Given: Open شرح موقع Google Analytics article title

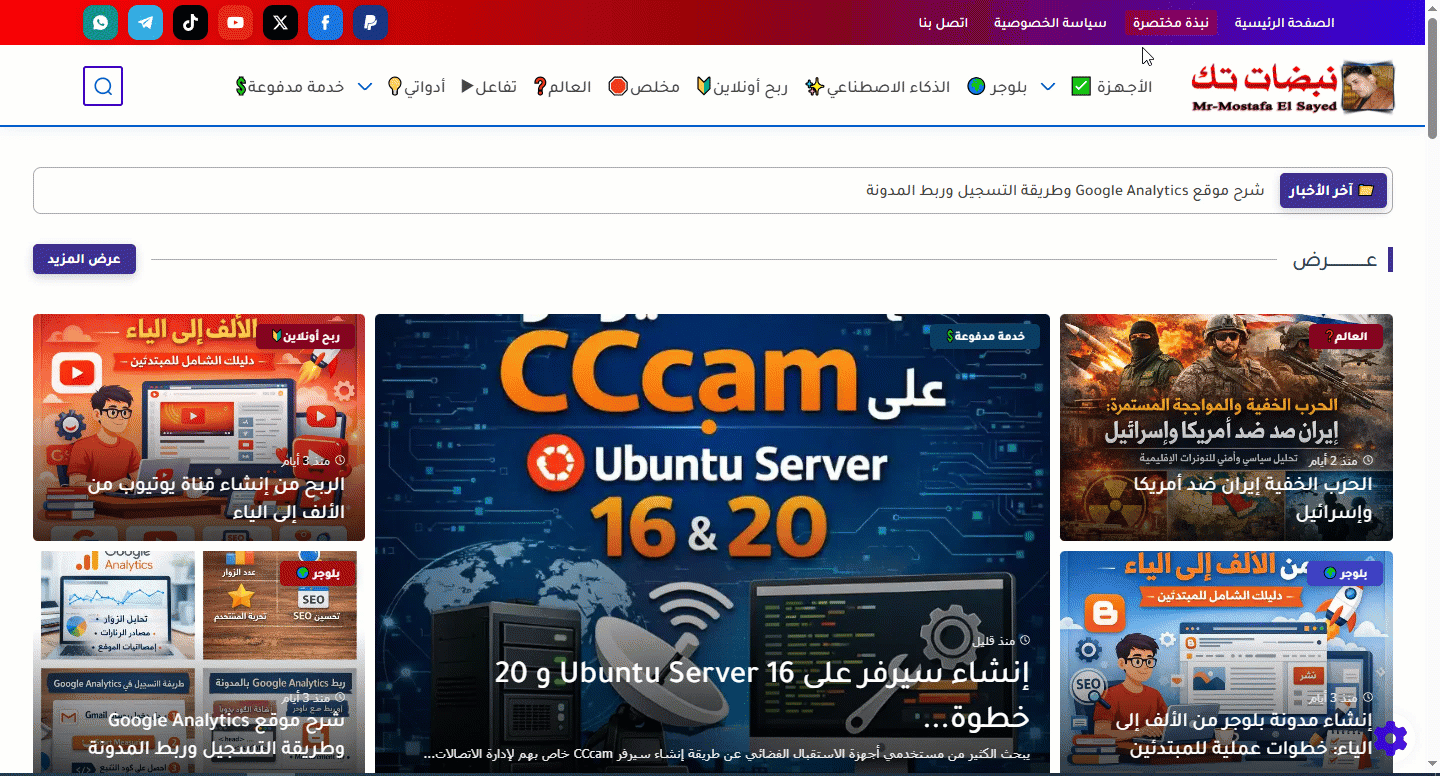Looking at the screenshot, I should pyautogui.click(x=216, y=733).
